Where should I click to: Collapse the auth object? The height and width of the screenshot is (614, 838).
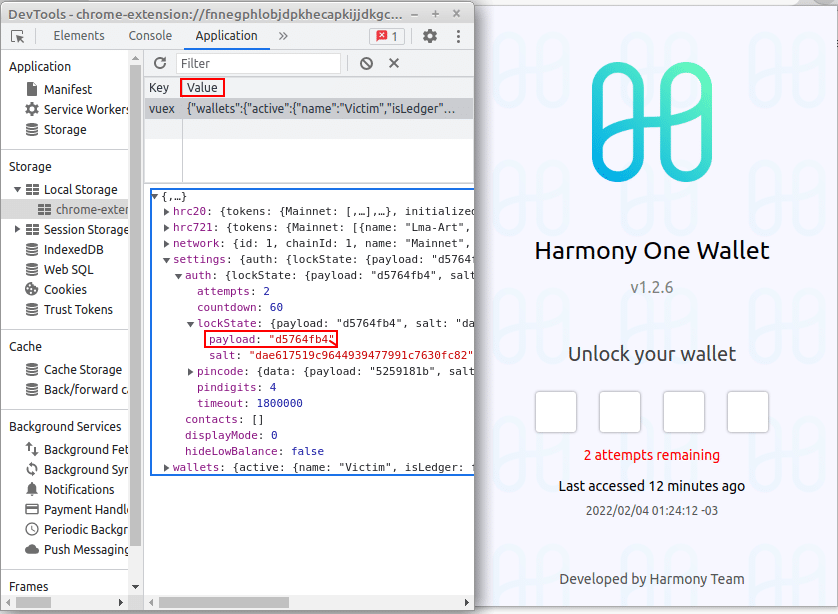tap(179, 276)
